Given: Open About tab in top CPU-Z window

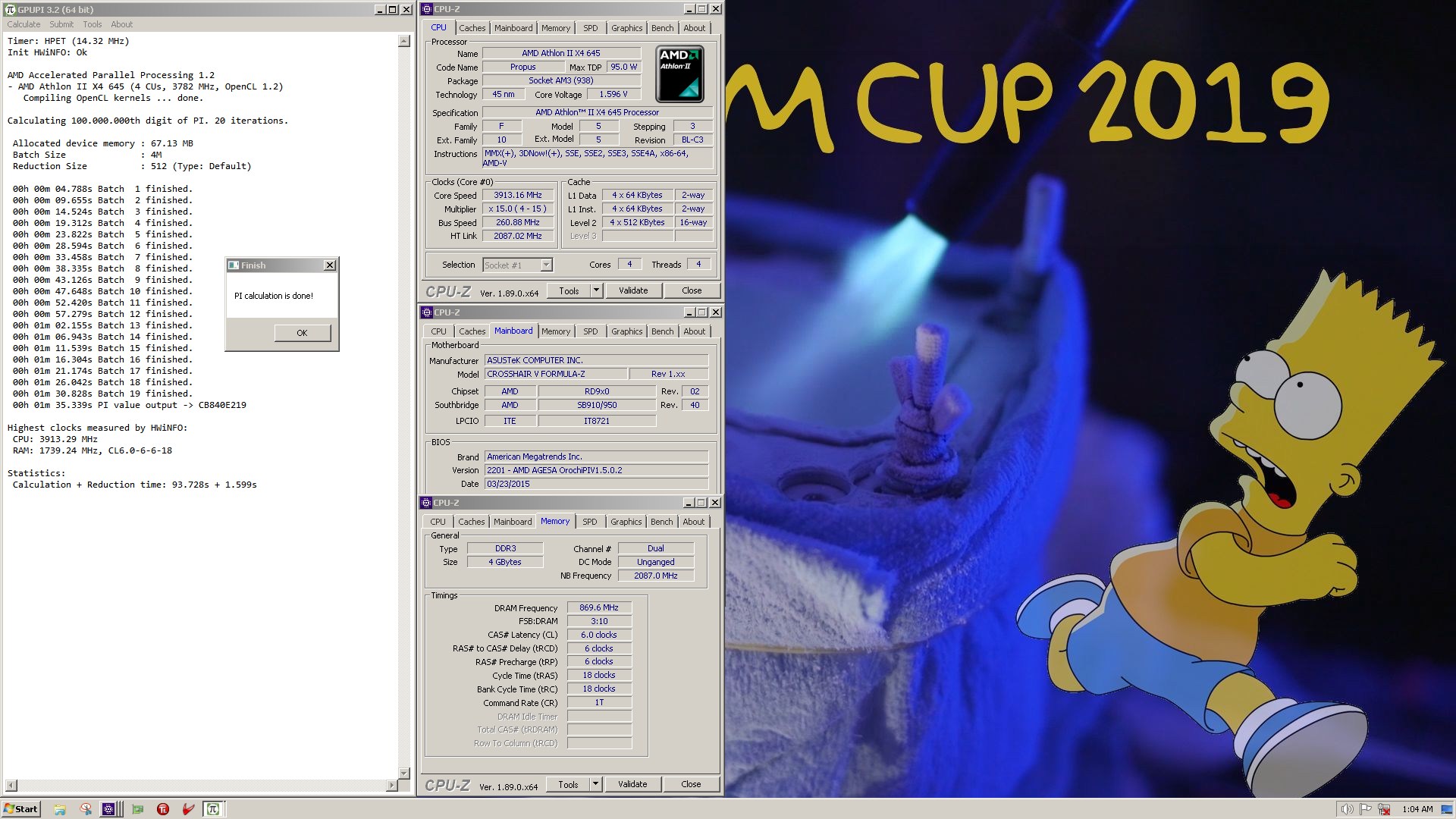Looking at the screenshot, I should [x=695, y=28].
